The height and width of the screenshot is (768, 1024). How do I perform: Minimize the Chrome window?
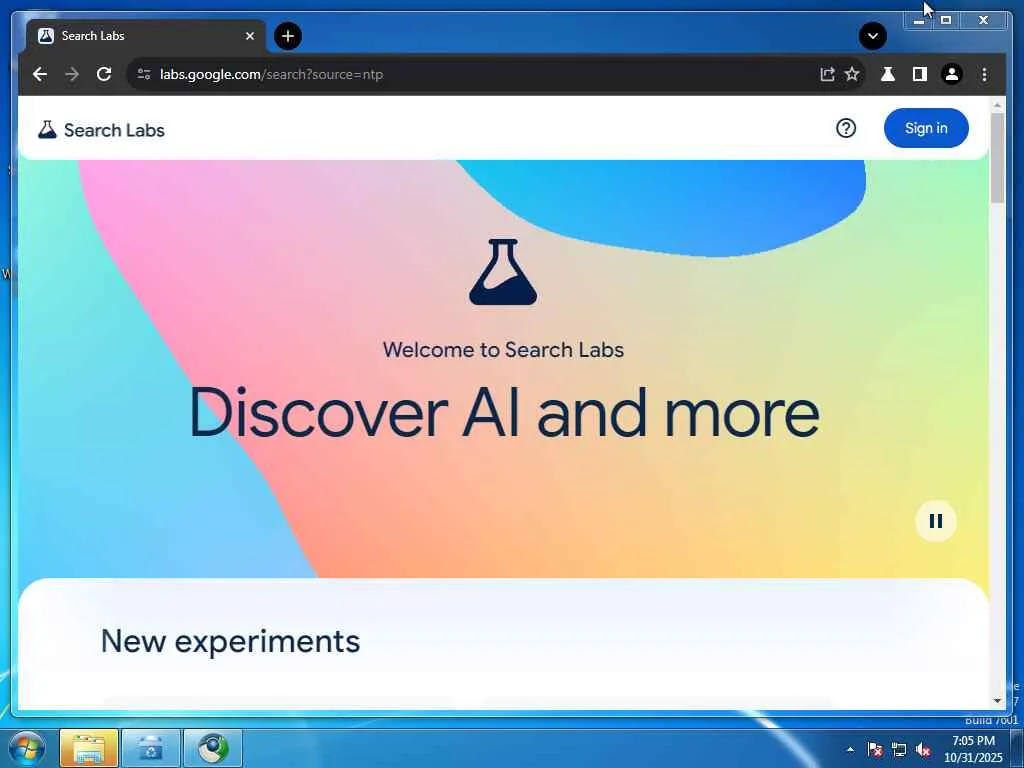(918, 21)
